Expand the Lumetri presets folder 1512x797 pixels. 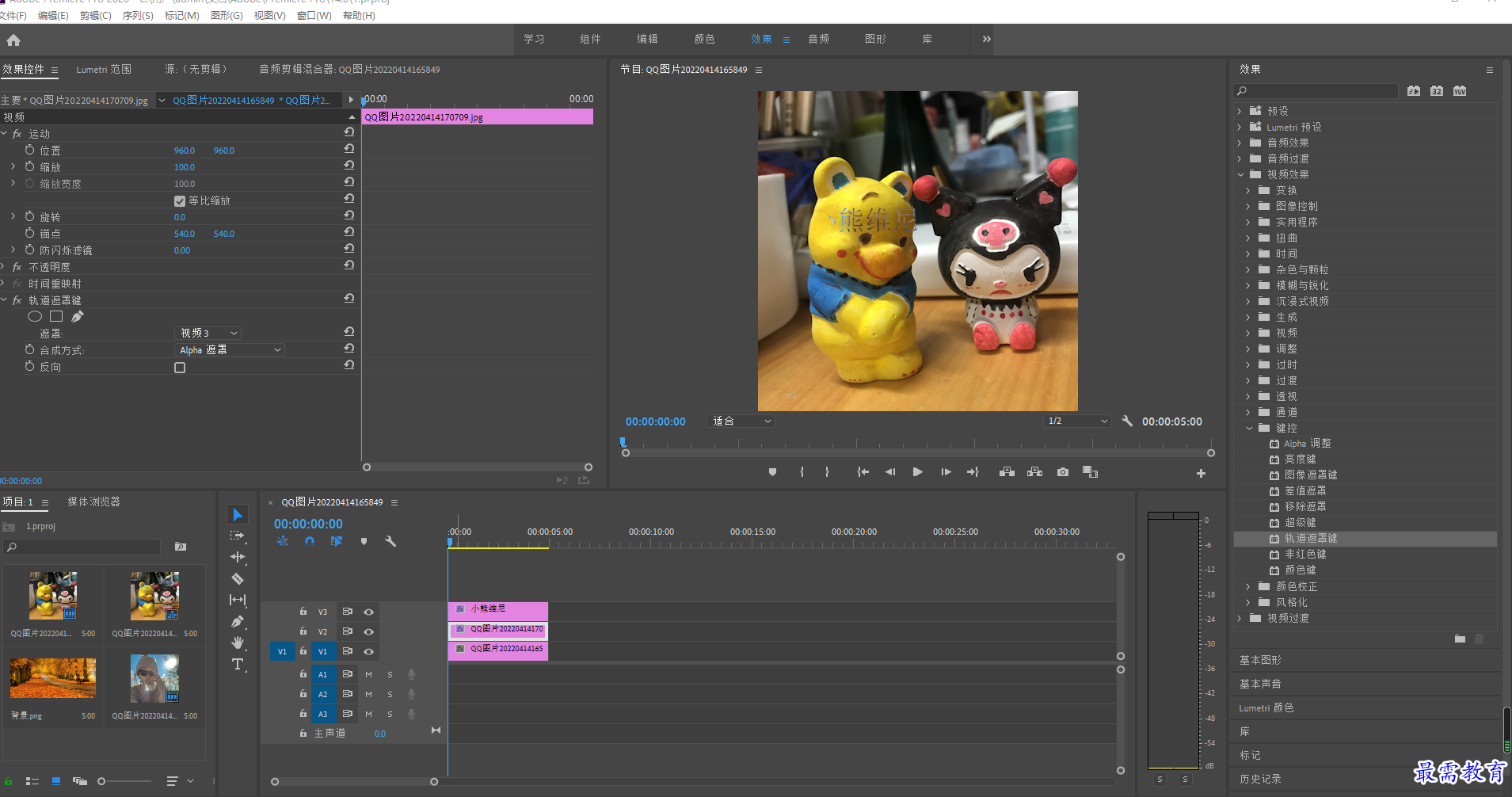1240,127
